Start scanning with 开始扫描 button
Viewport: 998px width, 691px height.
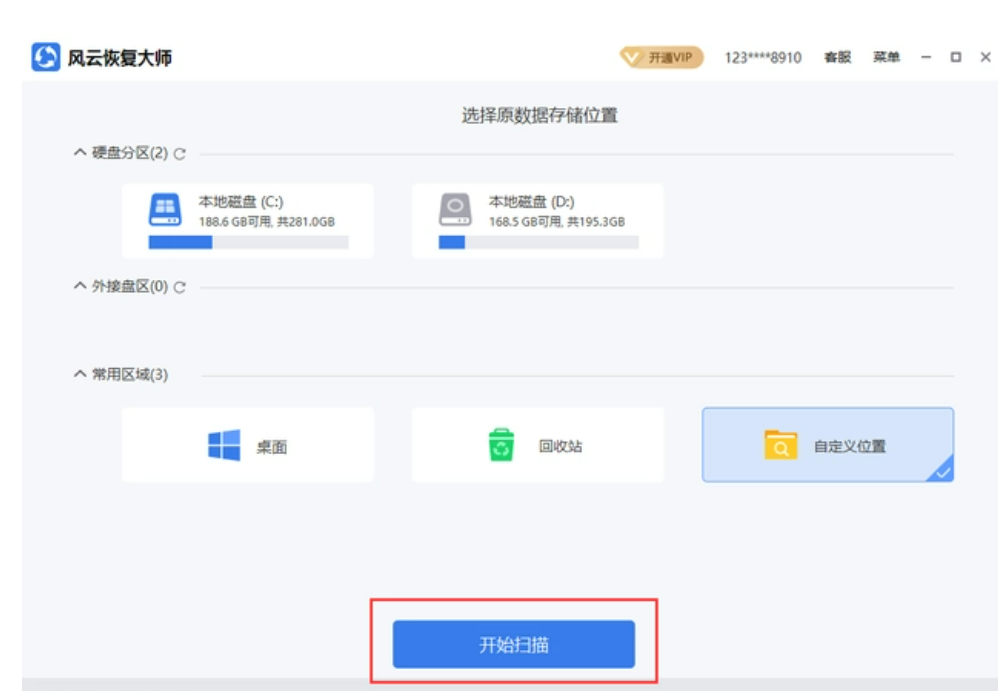point(513,644)
